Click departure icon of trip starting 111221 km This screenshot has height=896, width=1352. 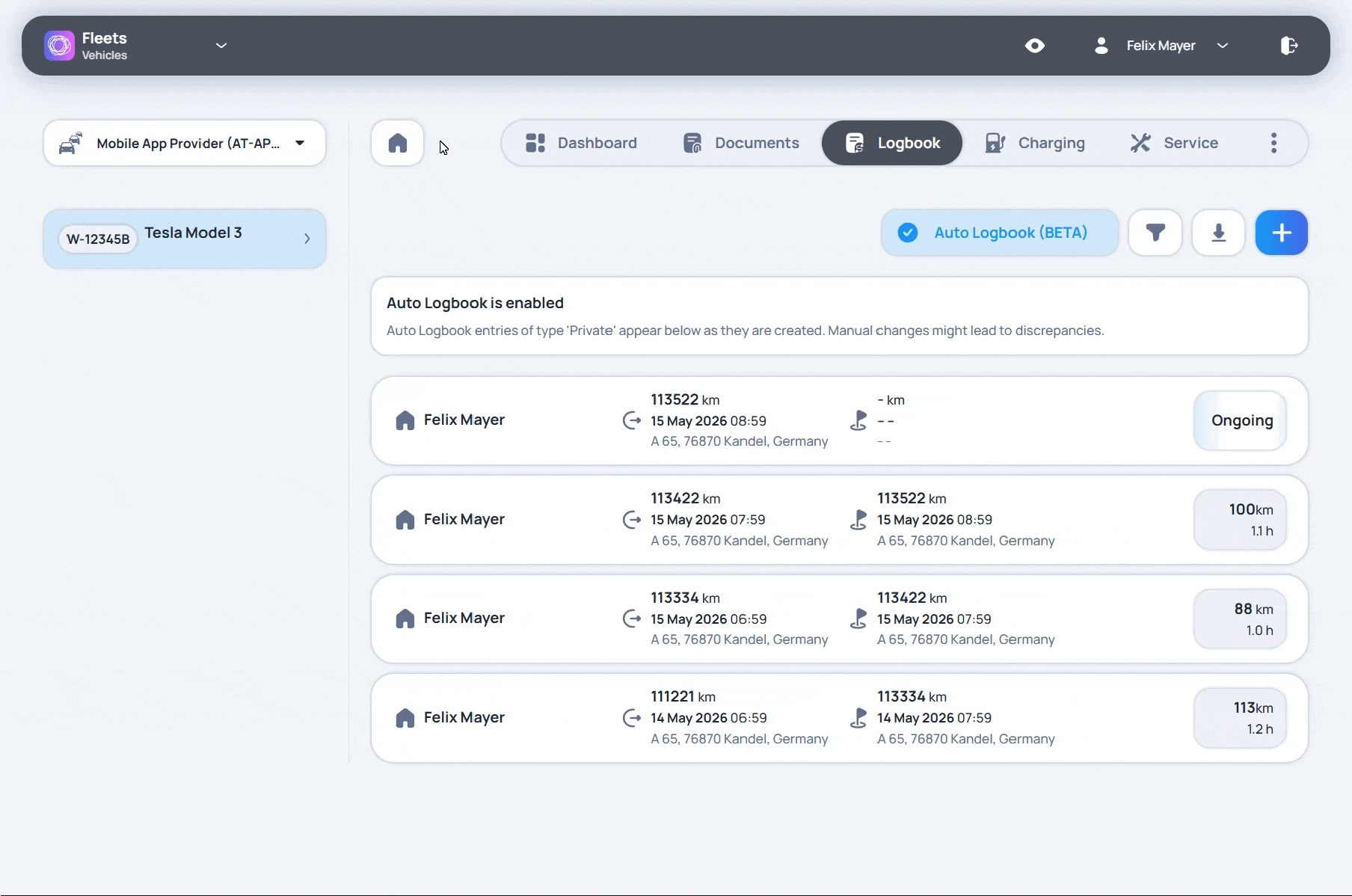632,718
